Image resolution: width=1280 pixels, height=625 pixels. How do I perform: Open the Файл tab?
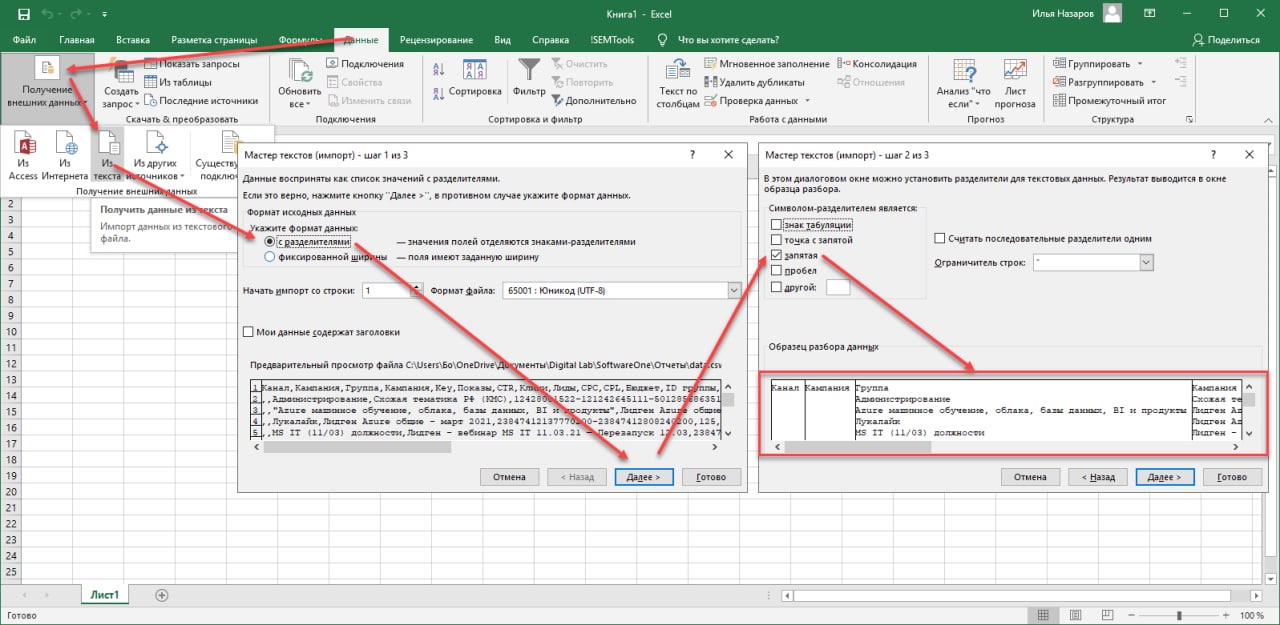pyautogui.click(x=24, y=40)
